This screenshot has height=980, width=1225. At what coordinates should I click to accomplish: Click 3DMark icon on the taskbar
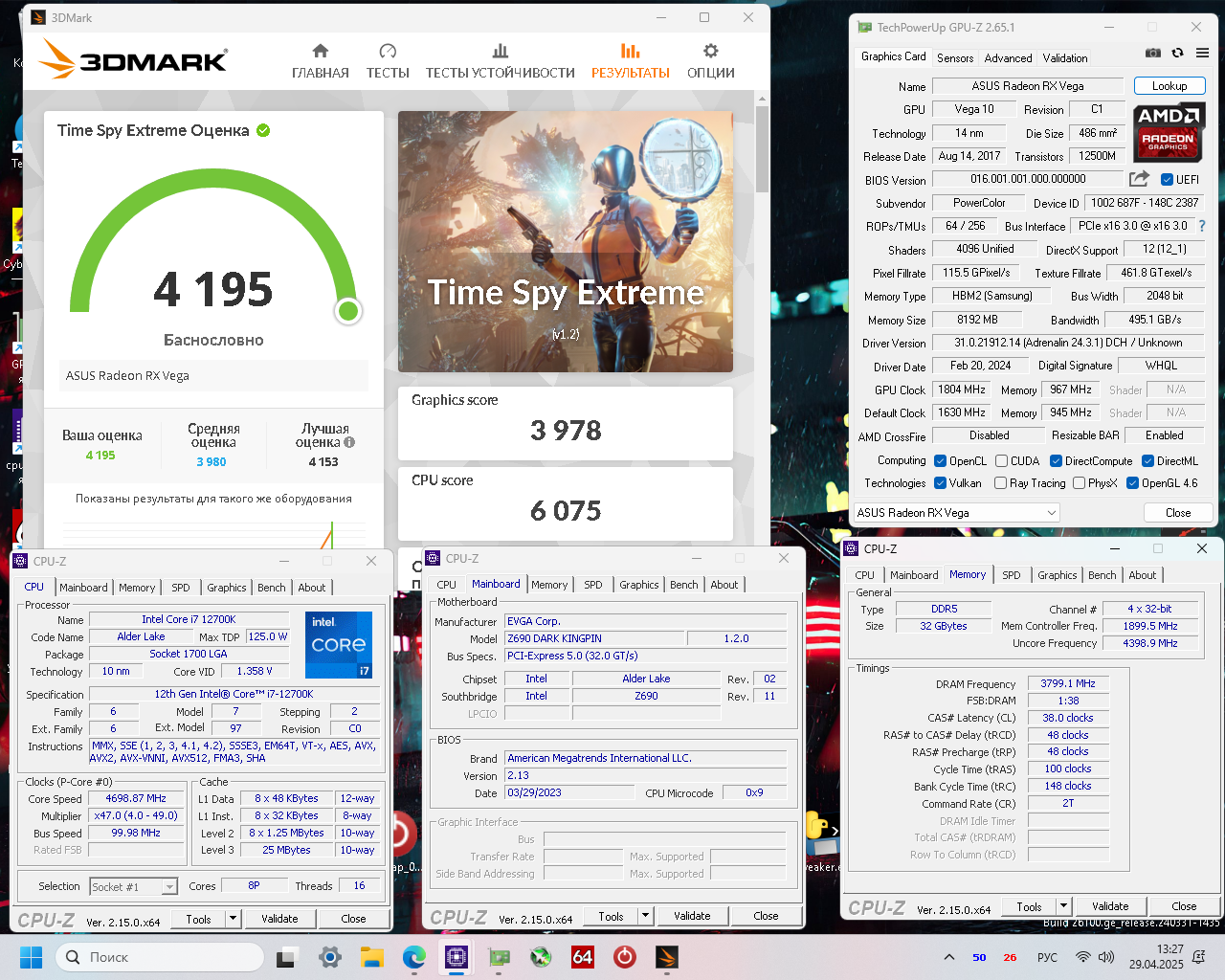pos(667,957)
